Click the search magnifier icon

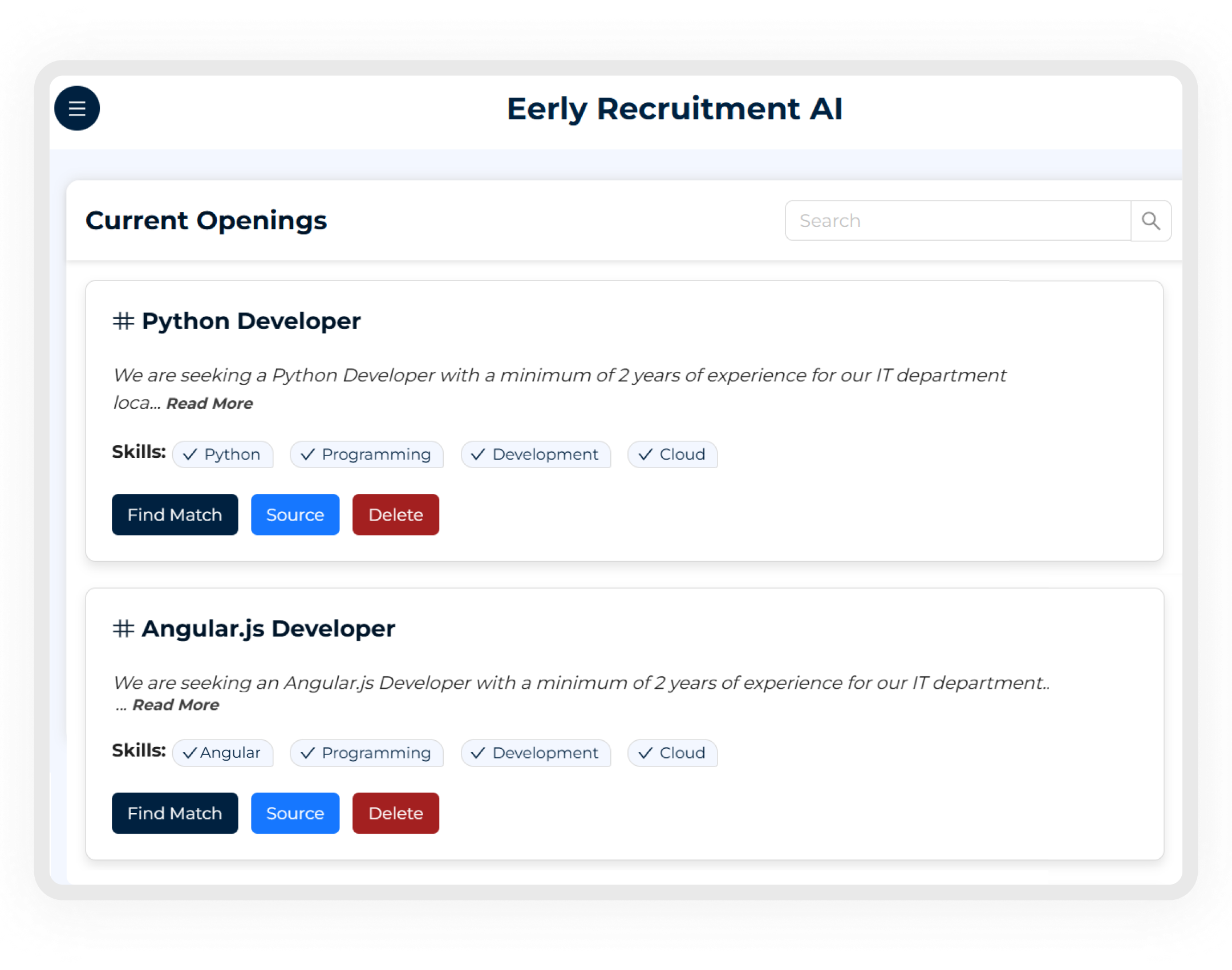point(1151,221)
